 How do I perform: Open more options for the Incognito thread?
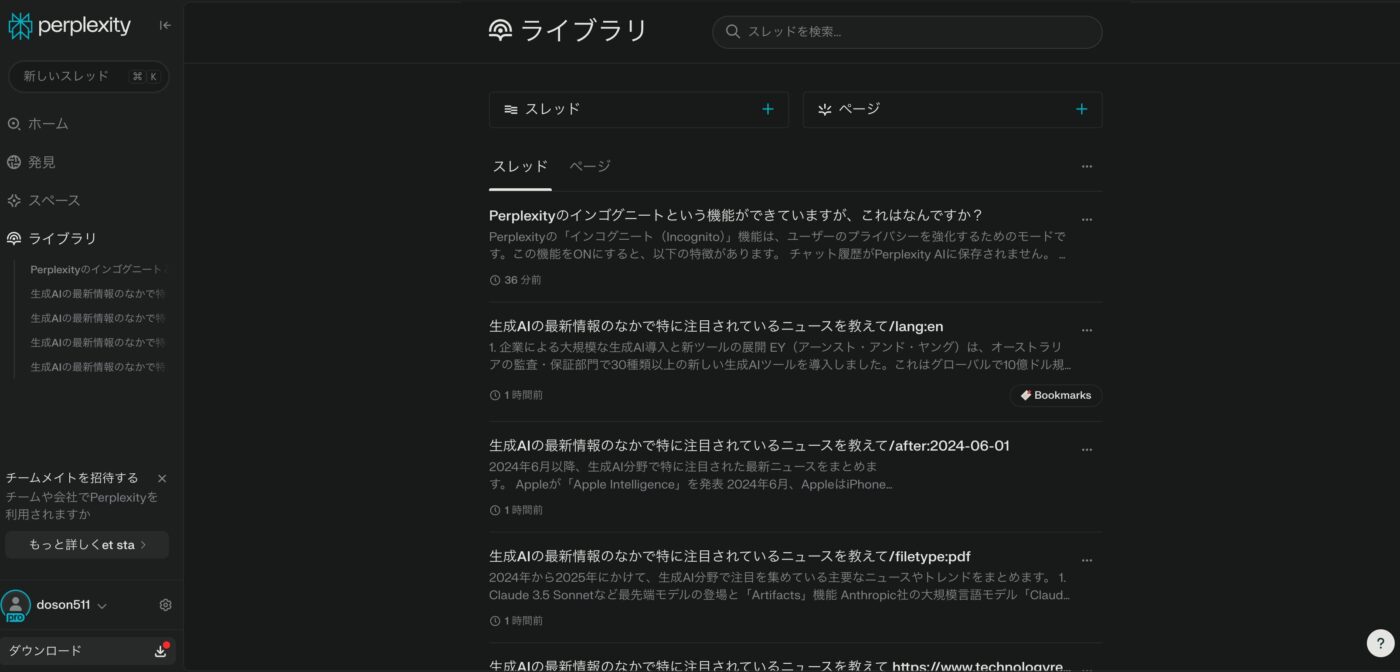click(1087, 220)
